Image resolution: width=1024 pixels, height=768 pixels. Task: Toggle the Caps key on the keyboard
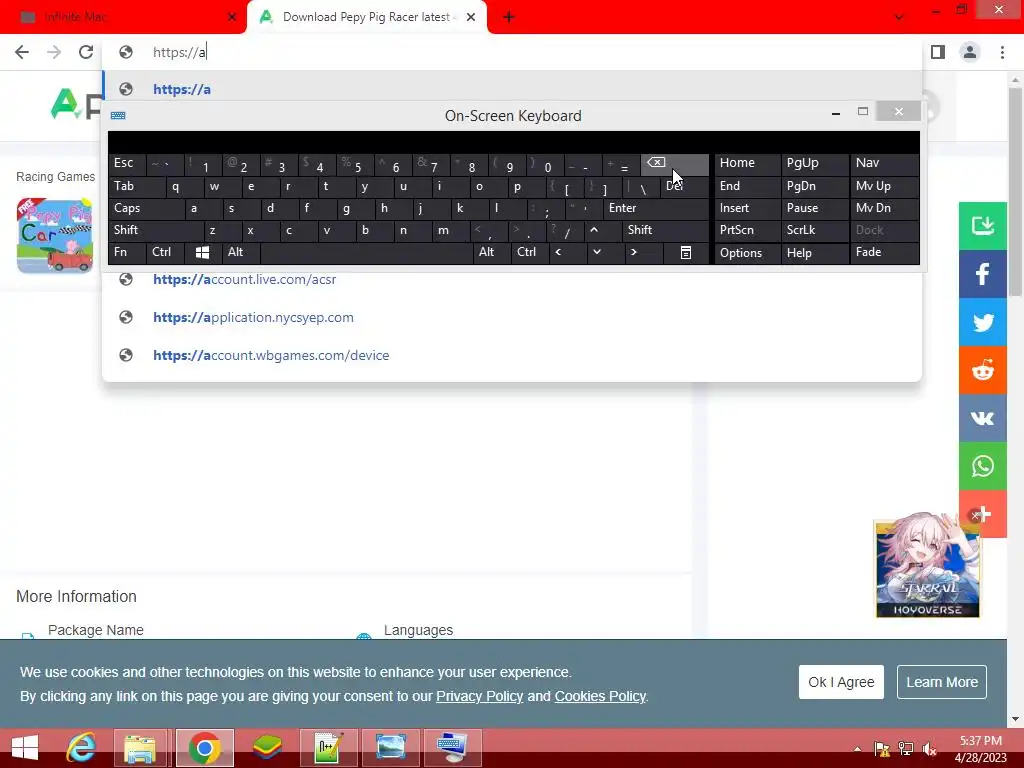(146, 208)
